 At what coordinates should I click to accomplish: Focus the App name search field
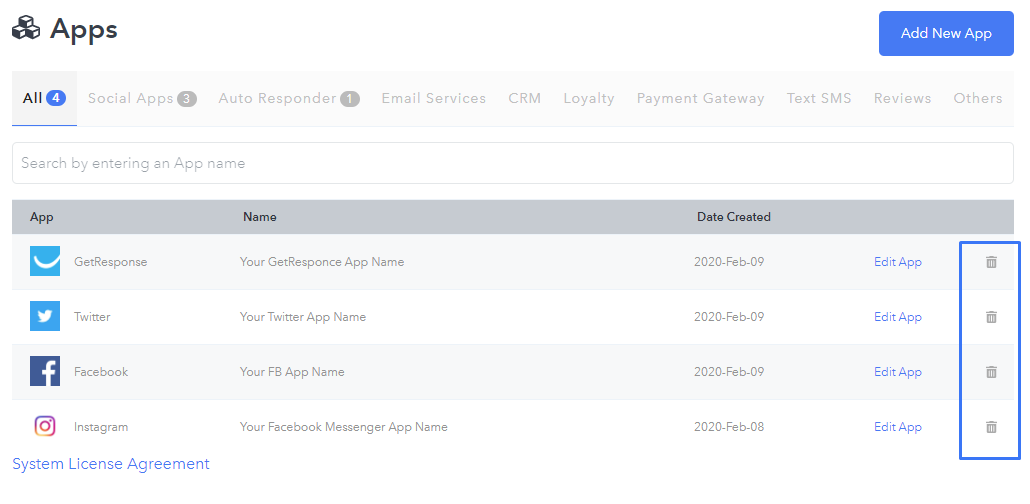tap(512, 163)
